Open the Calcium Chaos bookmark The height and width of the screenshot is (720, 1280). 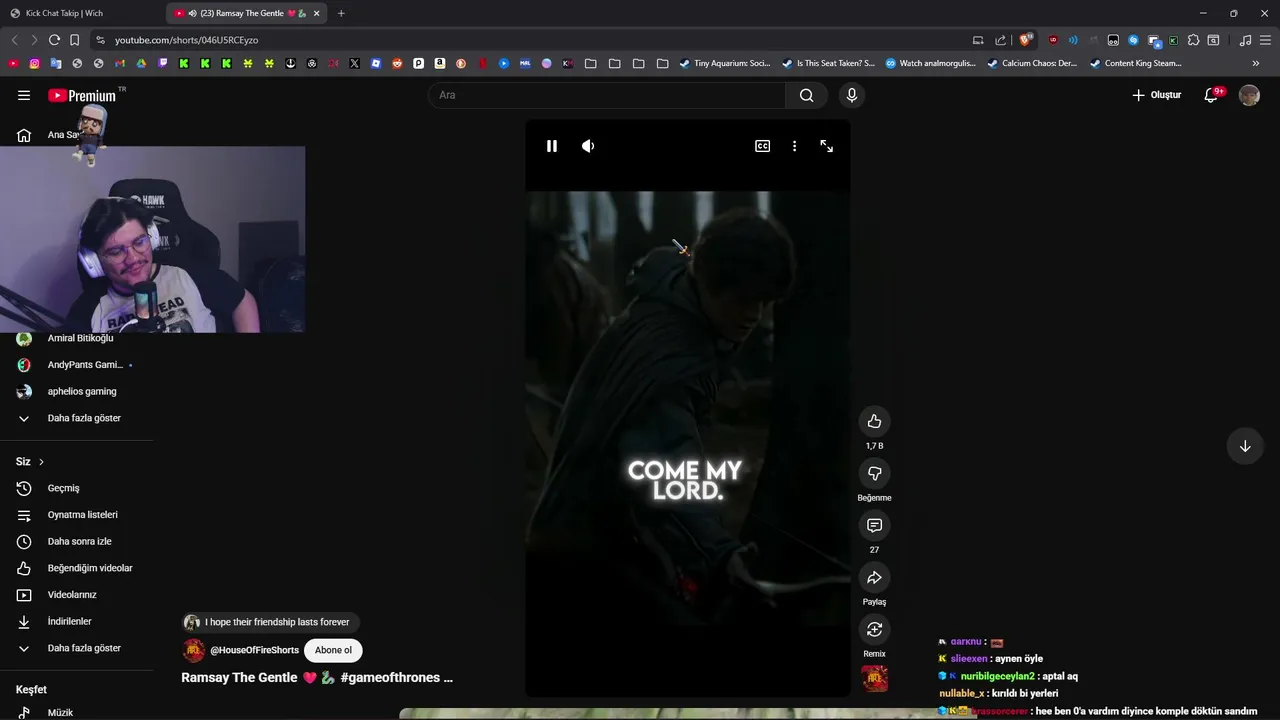tap(1032, 63)
